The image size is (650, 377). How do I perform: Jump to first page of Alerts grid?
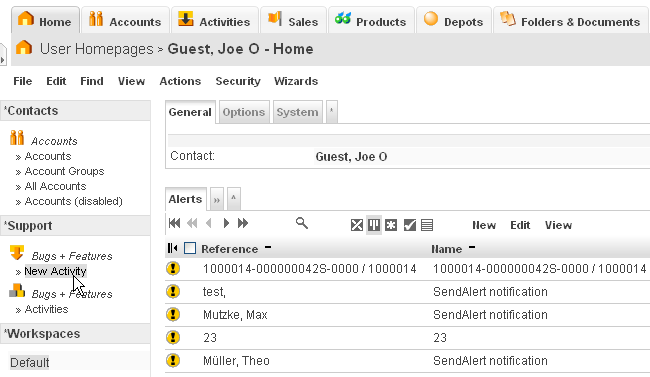pos(175,223)
